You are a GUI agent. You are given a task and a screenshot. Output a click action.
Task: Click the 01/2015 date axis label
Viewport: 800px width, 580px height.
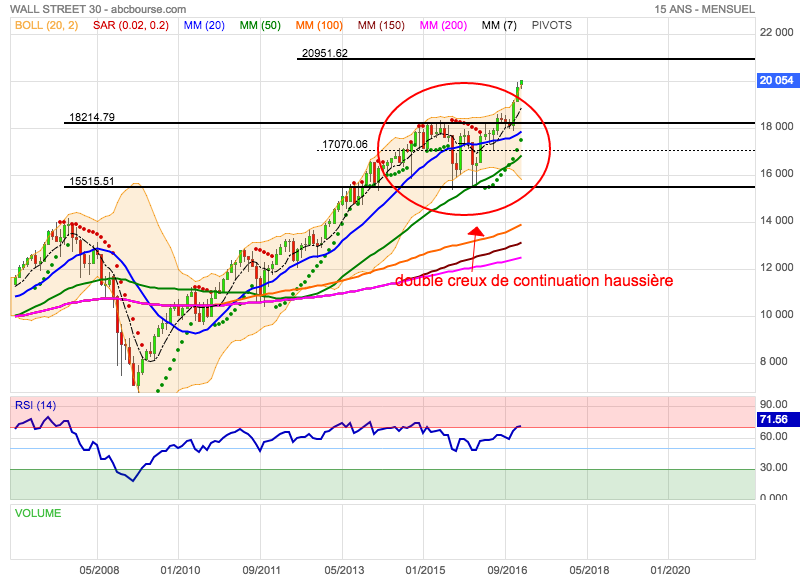(426, 570)
